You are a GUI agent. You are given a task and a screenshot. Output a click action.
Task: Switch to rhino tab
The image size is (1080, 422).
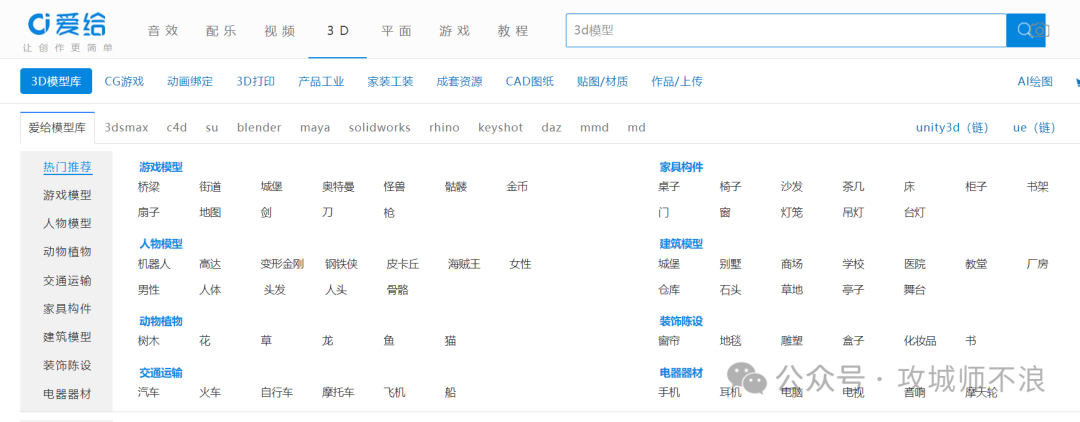coord(444,127)
